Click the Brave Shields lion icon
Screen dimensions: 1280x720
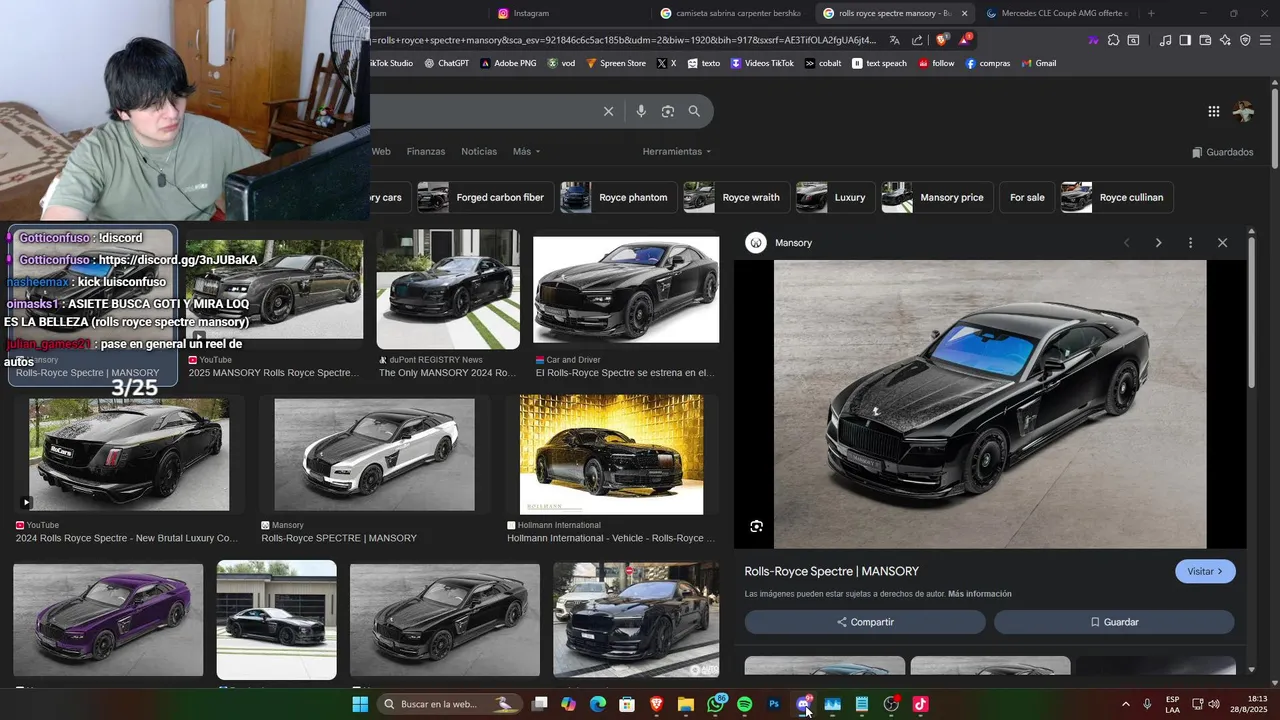click(941, 40)
